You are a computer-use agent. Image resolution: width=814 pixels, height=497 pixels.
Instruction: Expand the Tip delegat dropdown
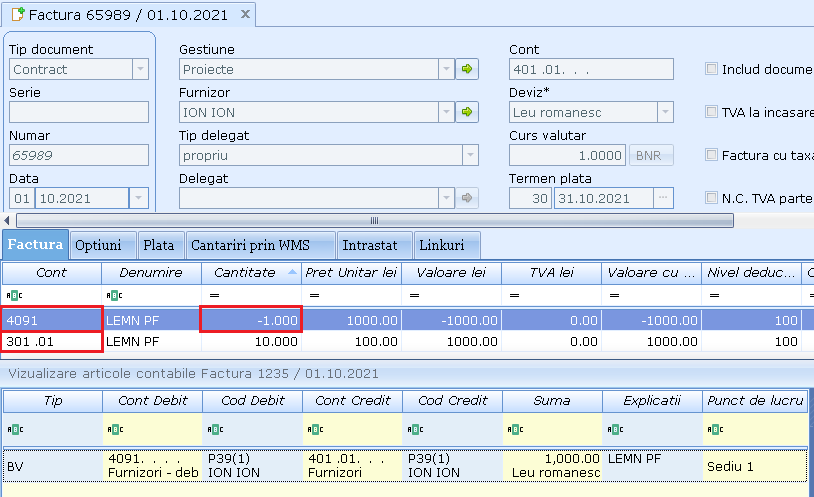(470, 155)
